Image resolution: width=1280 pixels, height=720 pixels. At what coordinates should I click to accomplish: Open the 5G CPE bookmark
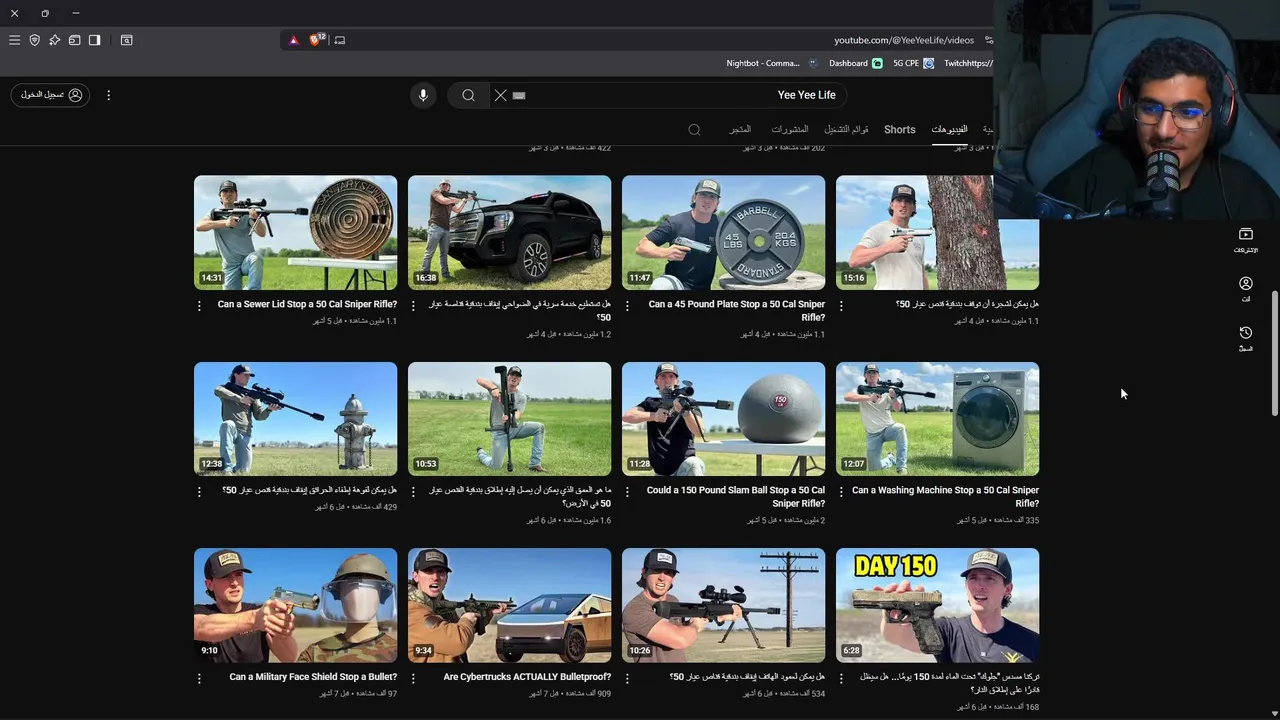[913, 63]
